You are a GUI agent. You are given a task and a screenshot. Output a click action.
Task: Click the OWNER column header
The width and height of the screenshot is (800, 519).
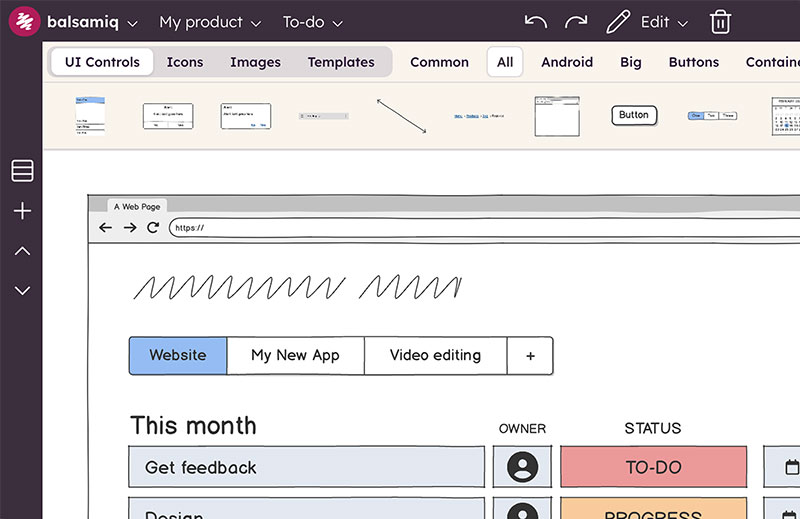pos(522,428)
